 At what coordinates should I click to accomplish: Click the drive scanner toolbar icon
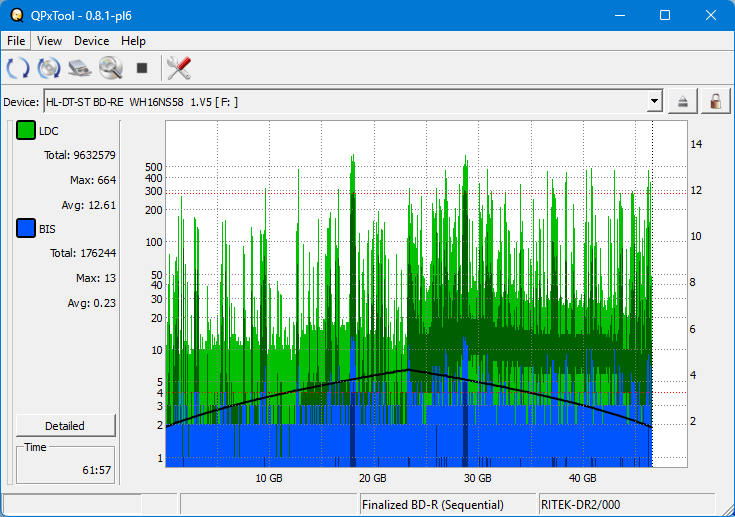point(80,68)
